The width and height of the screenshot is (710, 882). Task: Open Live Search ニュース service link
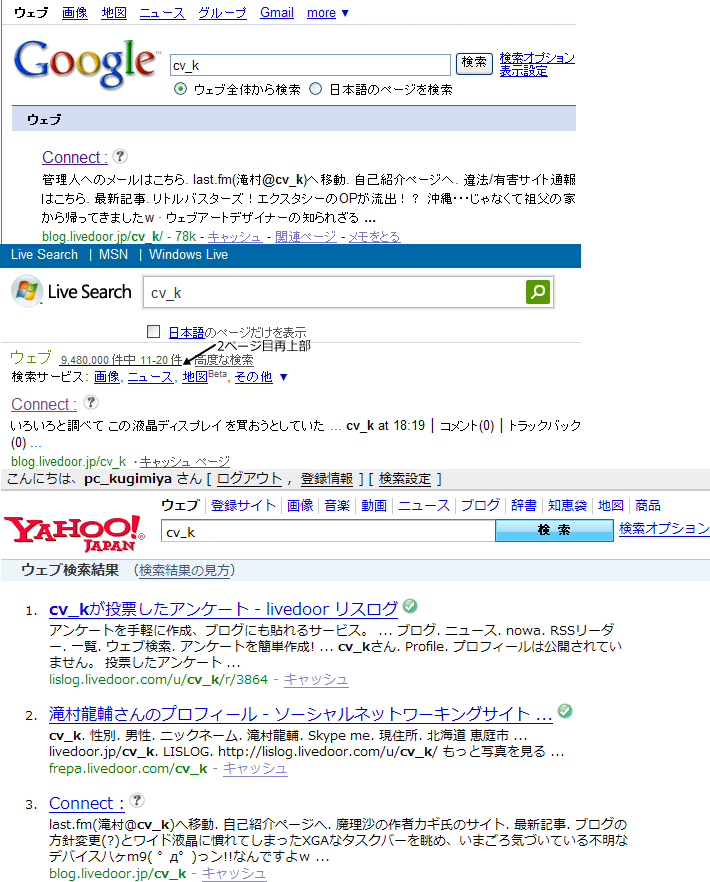150,377
